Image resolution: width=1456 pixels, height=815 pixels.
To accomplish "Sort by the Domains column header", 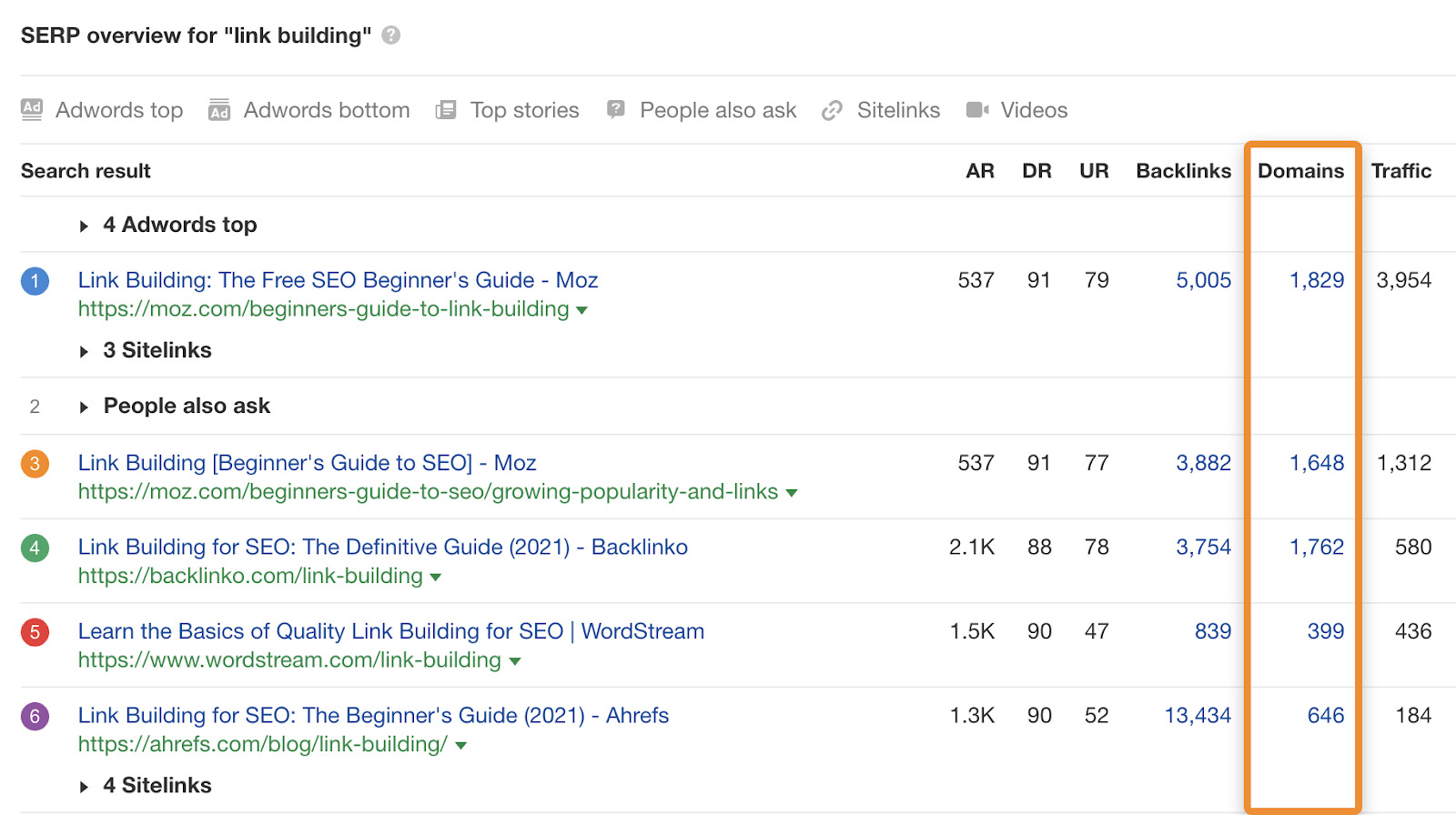I will pyautogui.click(x=1300, y=171).
